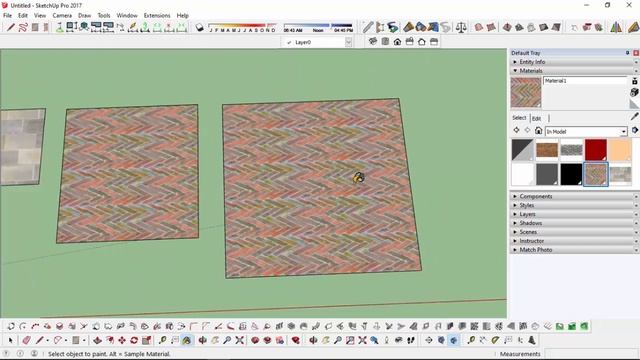Activate the Orbit tool
This screenshot has width=640, height=360.
203,340
